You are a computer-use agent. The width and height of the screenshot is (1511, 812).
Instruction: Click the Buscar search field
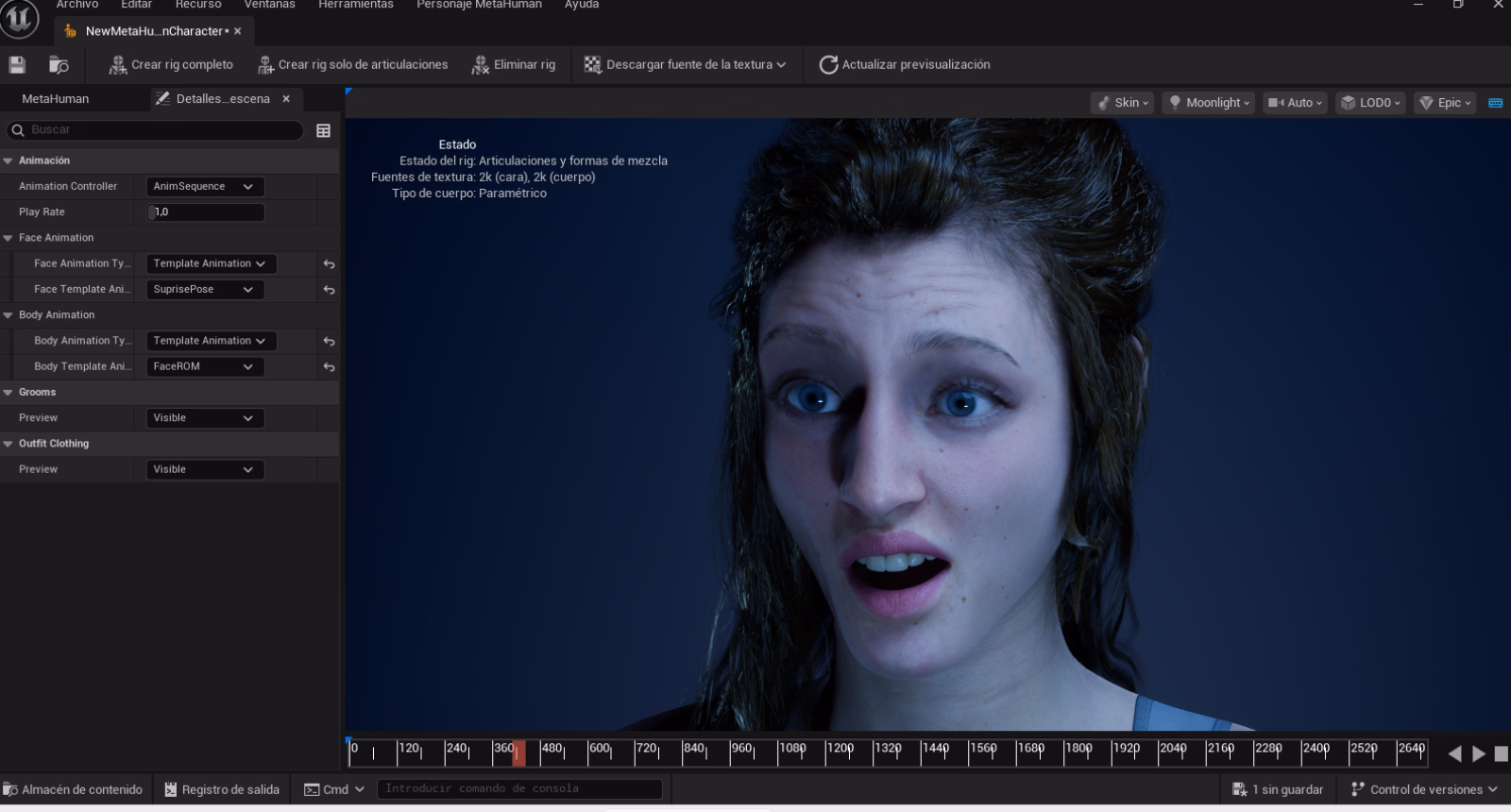tap(161, 130)
